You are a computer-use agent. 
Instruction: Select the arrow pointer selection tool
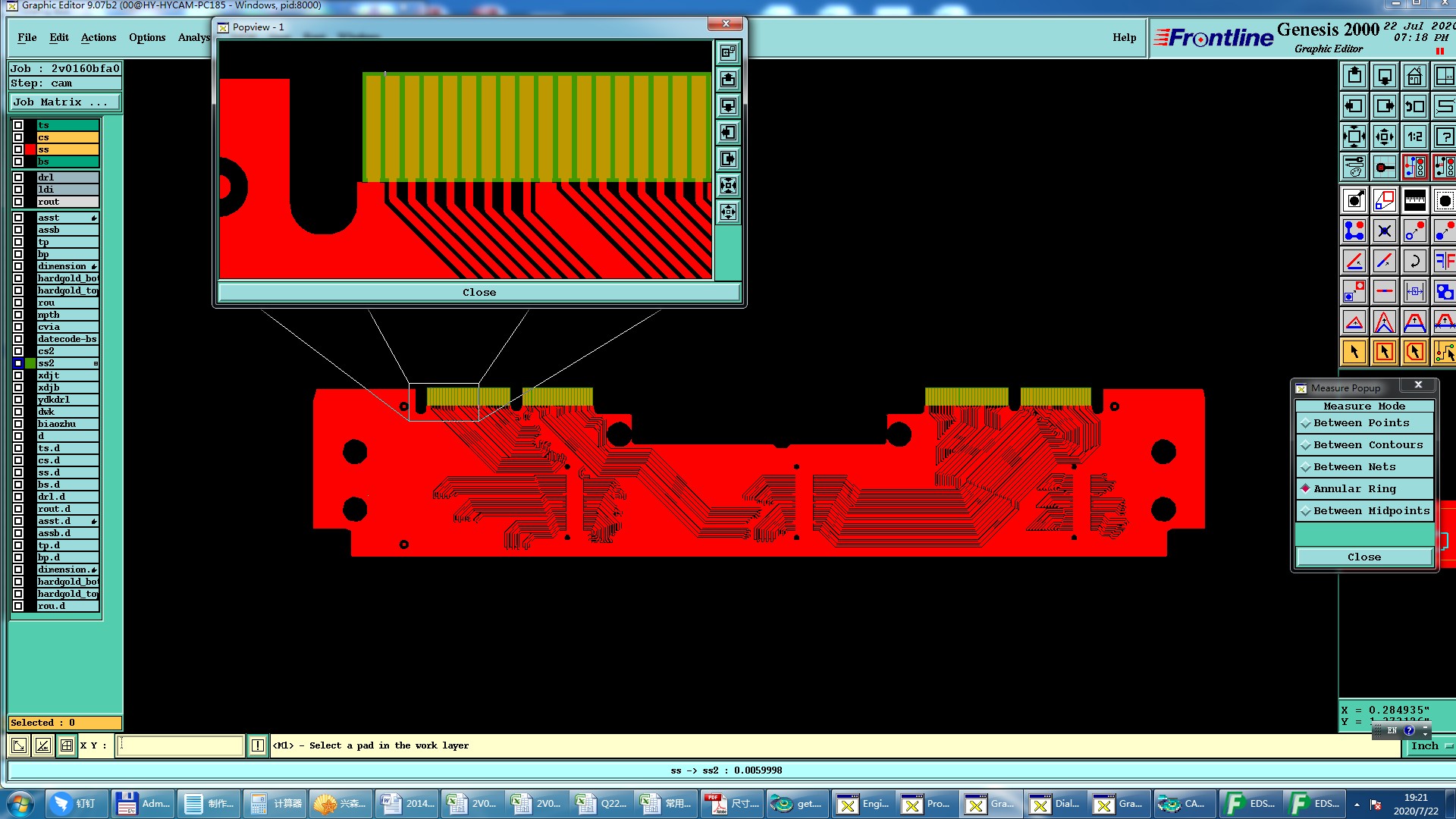pos(1354,352)
